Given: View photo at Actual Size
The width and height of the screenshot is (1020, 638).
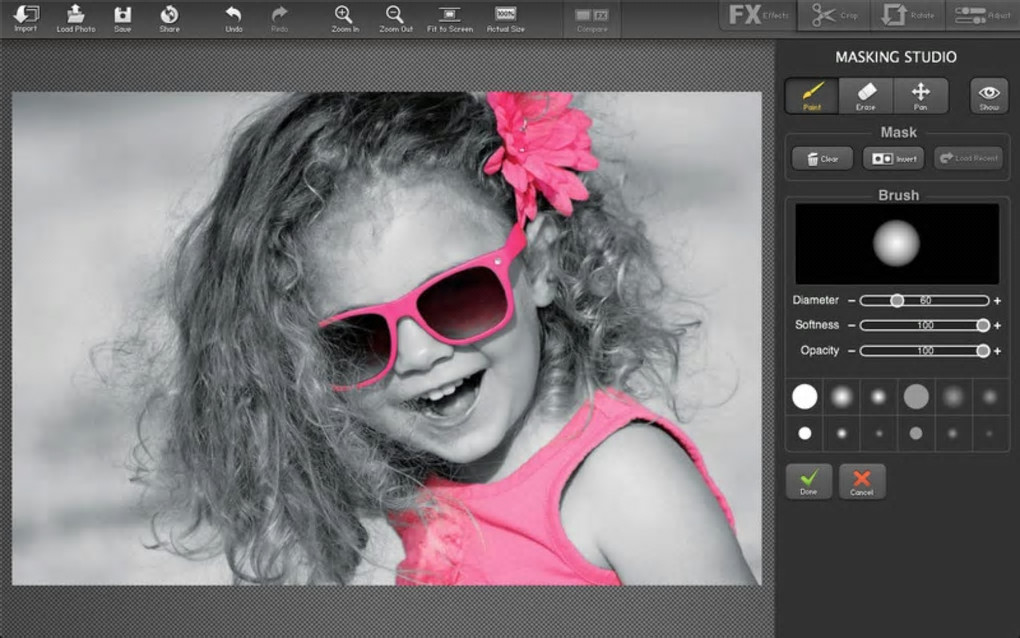Looking at the screenshot, I should 506,17.
